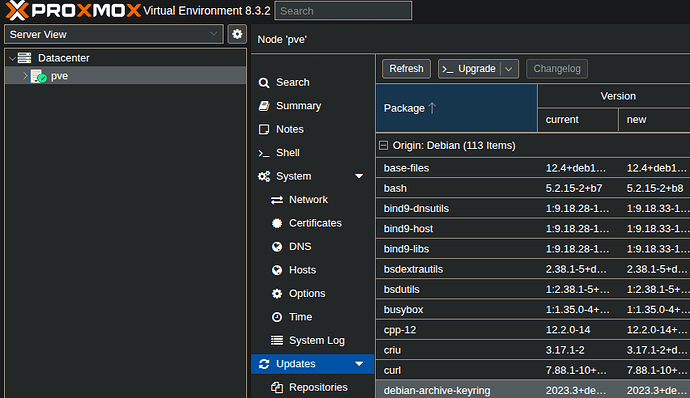Click the Proxmox logo icon
This screenshot has height=398, width=690.
point(17,10)
